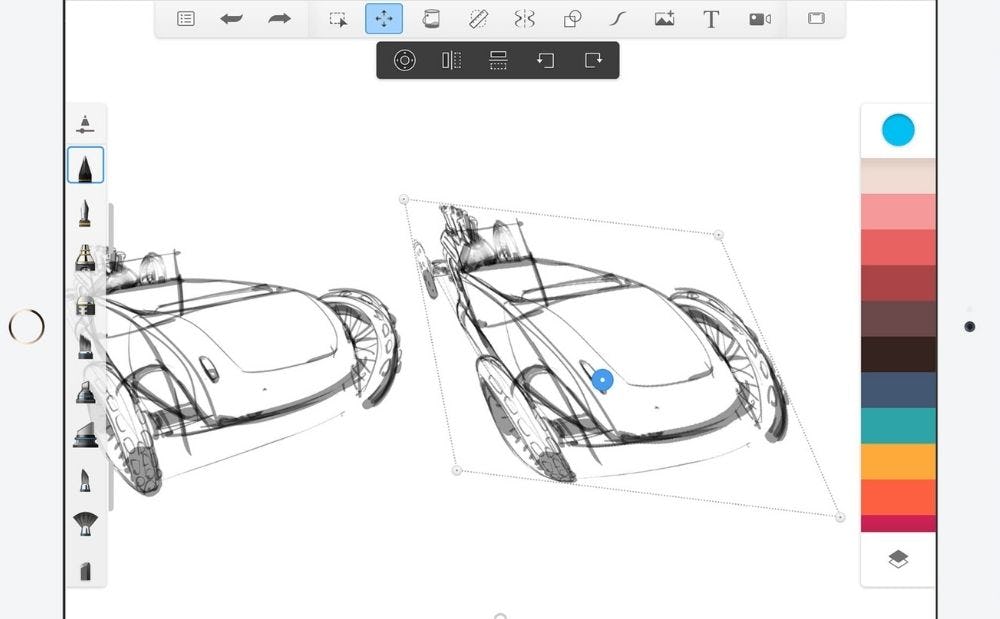Choose the Selection tool

point(338,19)
